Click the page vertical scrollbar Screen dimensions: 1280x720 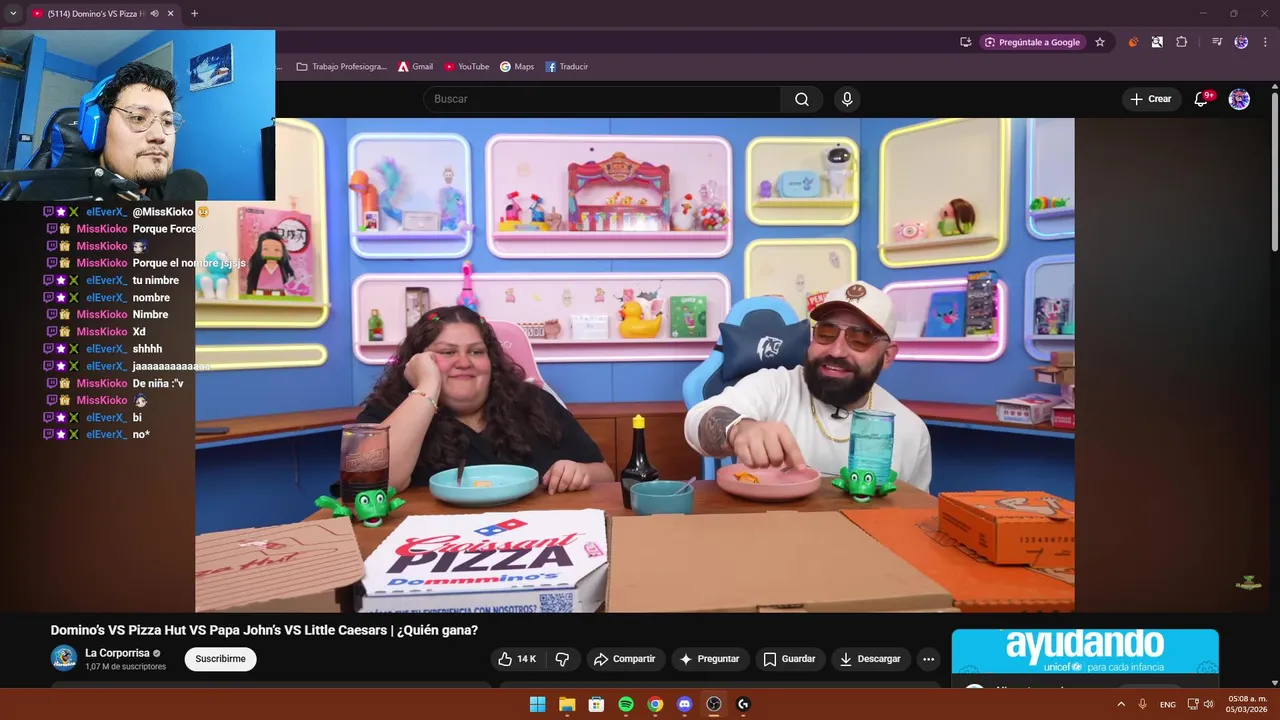pyautogui.click(x=1274, y=170)
